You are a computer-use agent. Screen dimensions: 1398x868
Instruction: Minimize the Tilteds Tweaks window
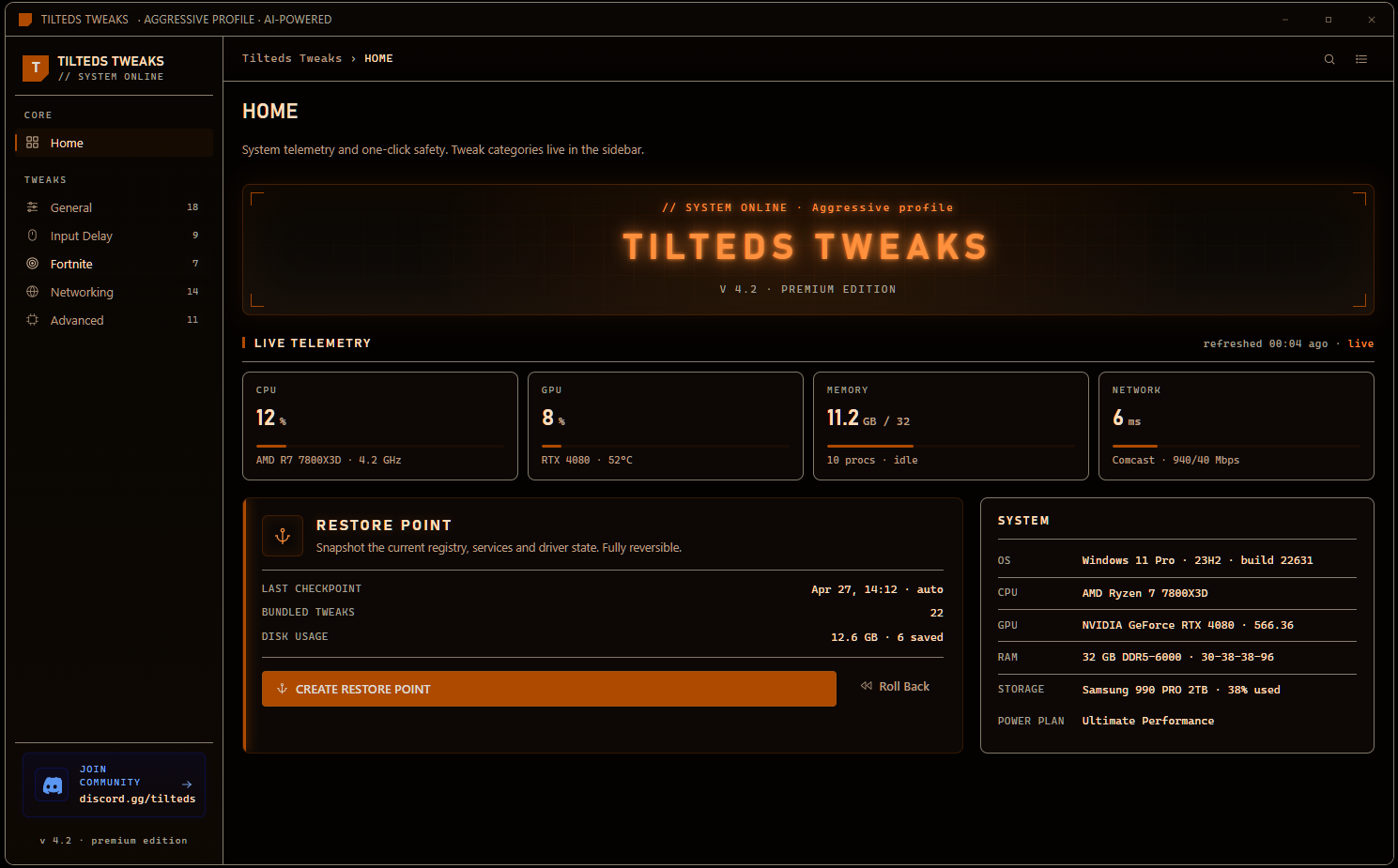[1285, 20]
